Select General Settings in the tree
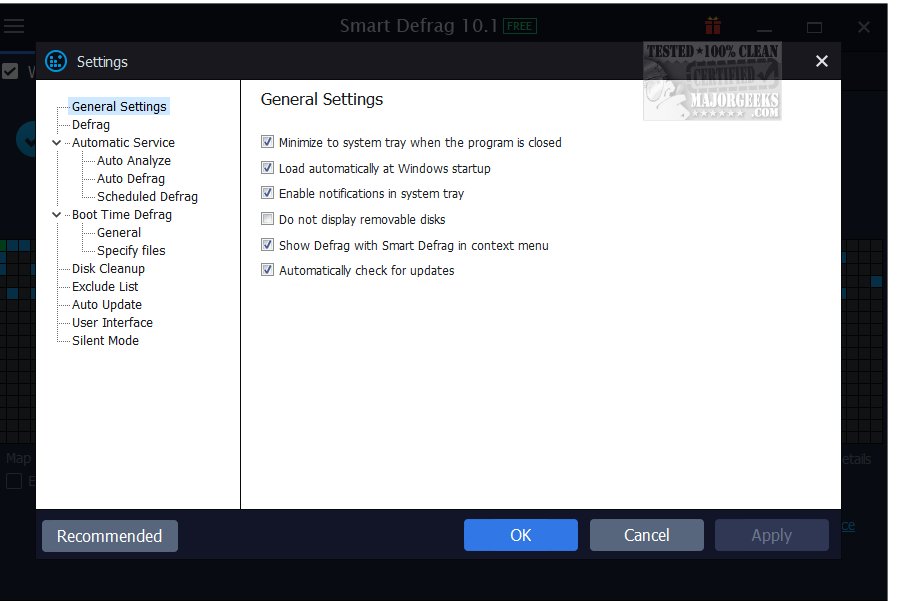 [119, 106]
